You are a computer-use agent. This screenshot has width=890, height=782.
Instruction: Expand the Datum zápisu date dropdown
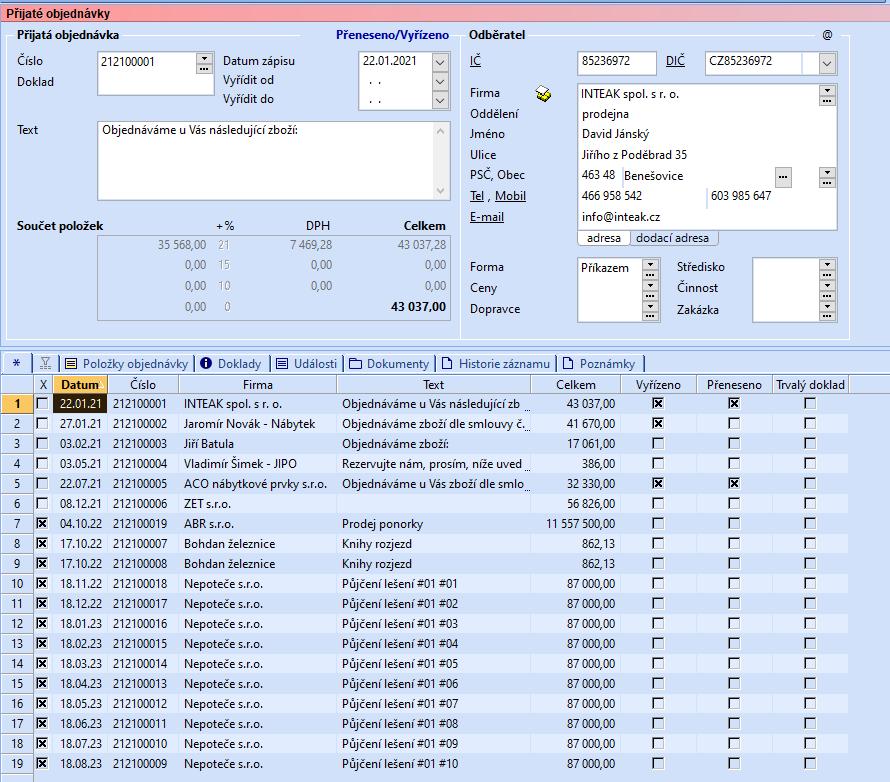(x=440, y=62)
